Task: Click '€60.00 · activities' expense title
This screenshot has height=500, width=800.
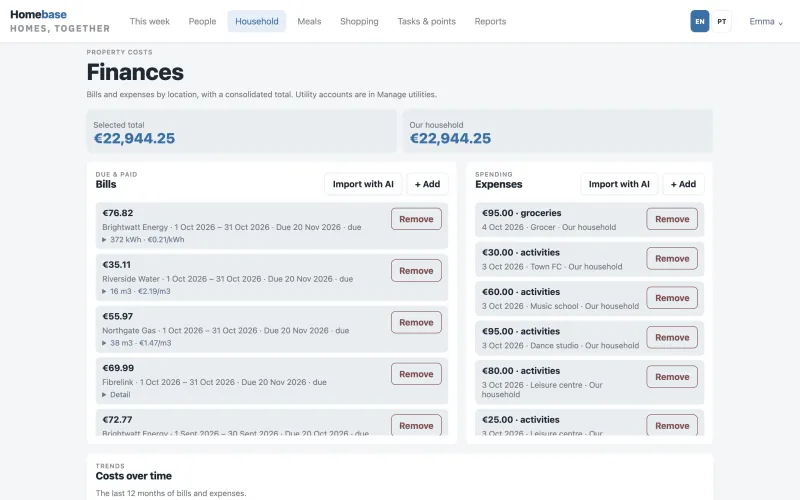Action: pos(521,292)
